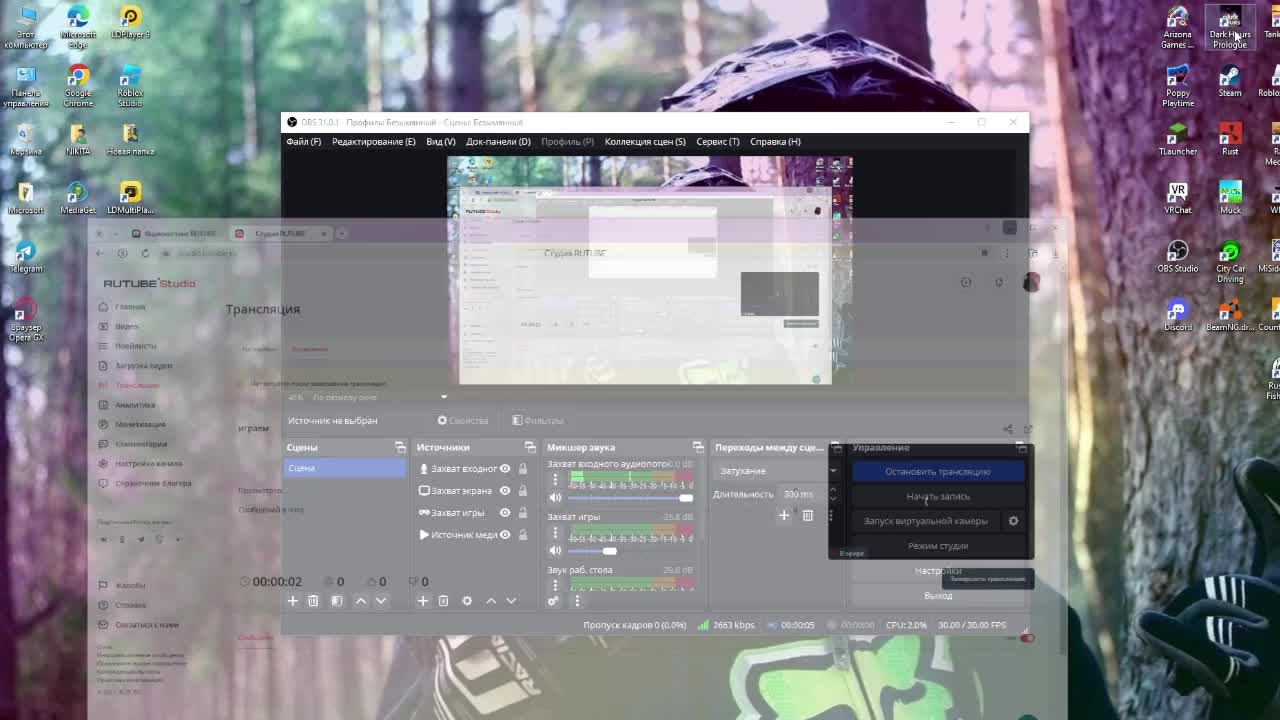Open Rust desktop shortcut

(x=1230, y=139)
